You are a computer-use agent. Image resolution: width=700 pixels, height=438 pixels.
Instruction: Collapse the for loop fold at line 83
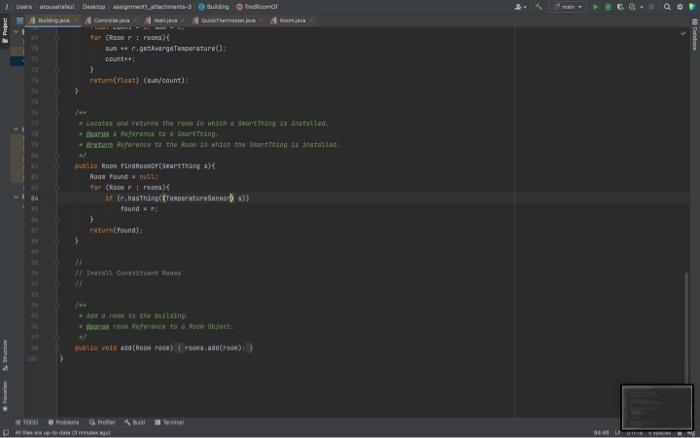pos(57,188)
